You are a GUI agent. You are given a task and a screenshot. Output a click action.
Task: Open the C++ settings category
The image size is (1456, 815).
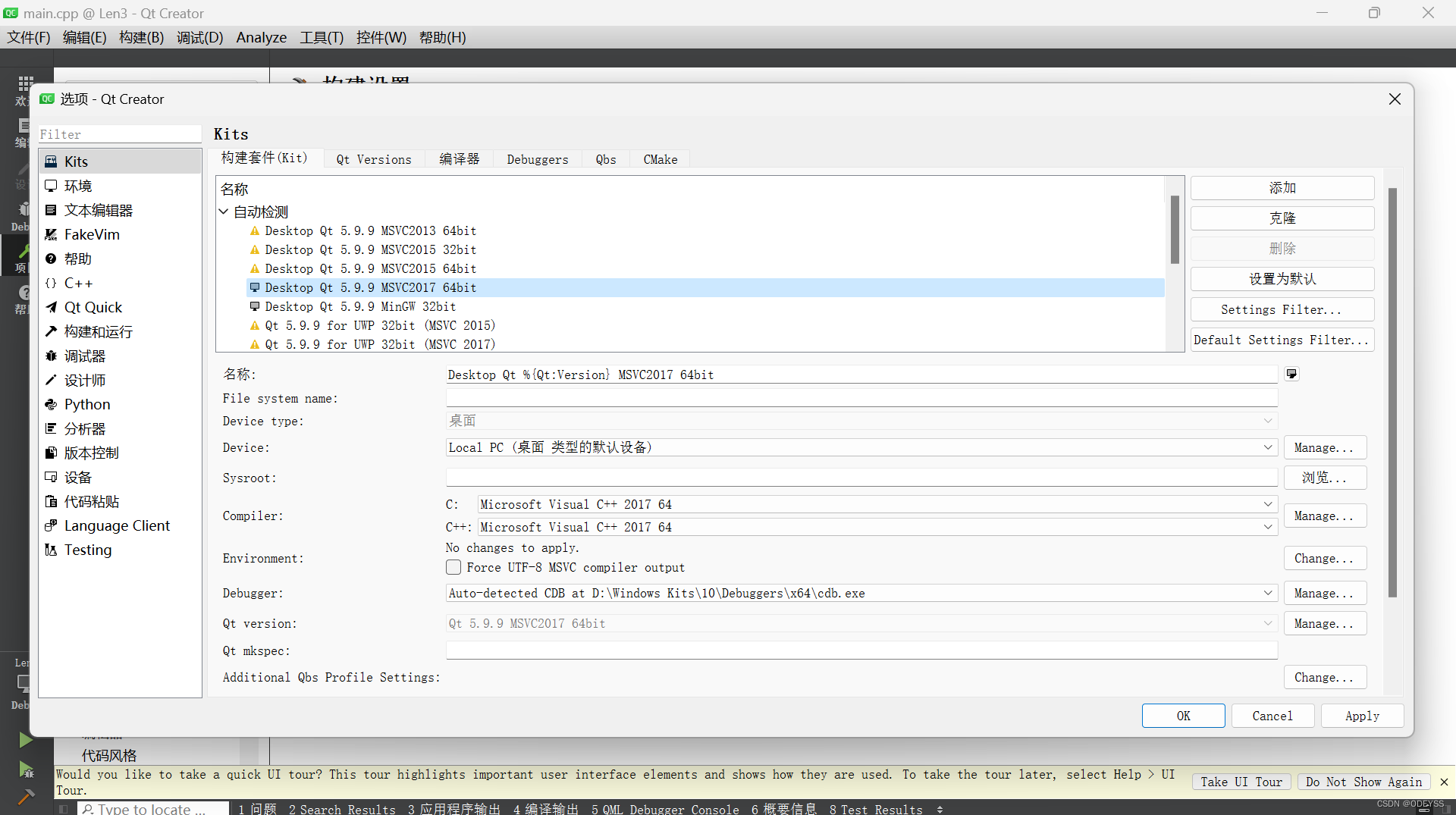pyautogui.click(x=120, y=283)
